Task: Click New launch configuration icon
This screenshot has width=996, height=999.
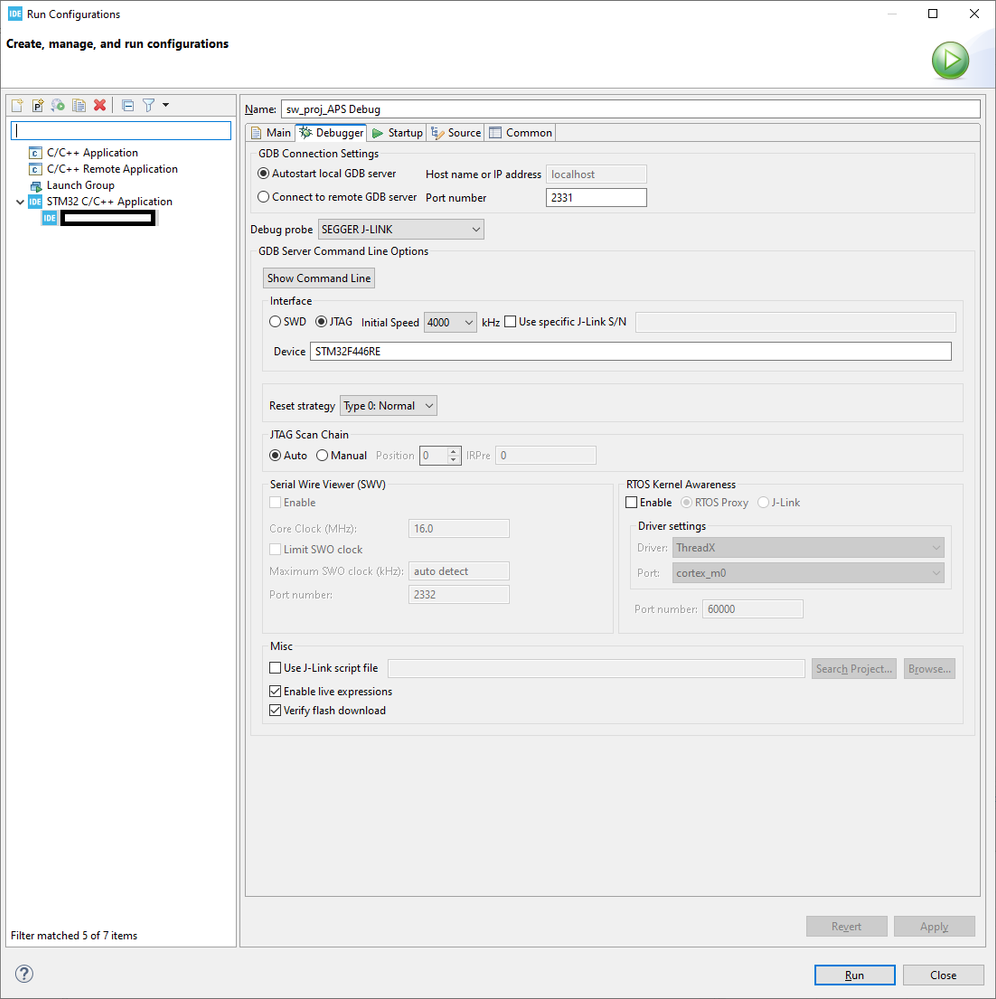Action: 17,105
